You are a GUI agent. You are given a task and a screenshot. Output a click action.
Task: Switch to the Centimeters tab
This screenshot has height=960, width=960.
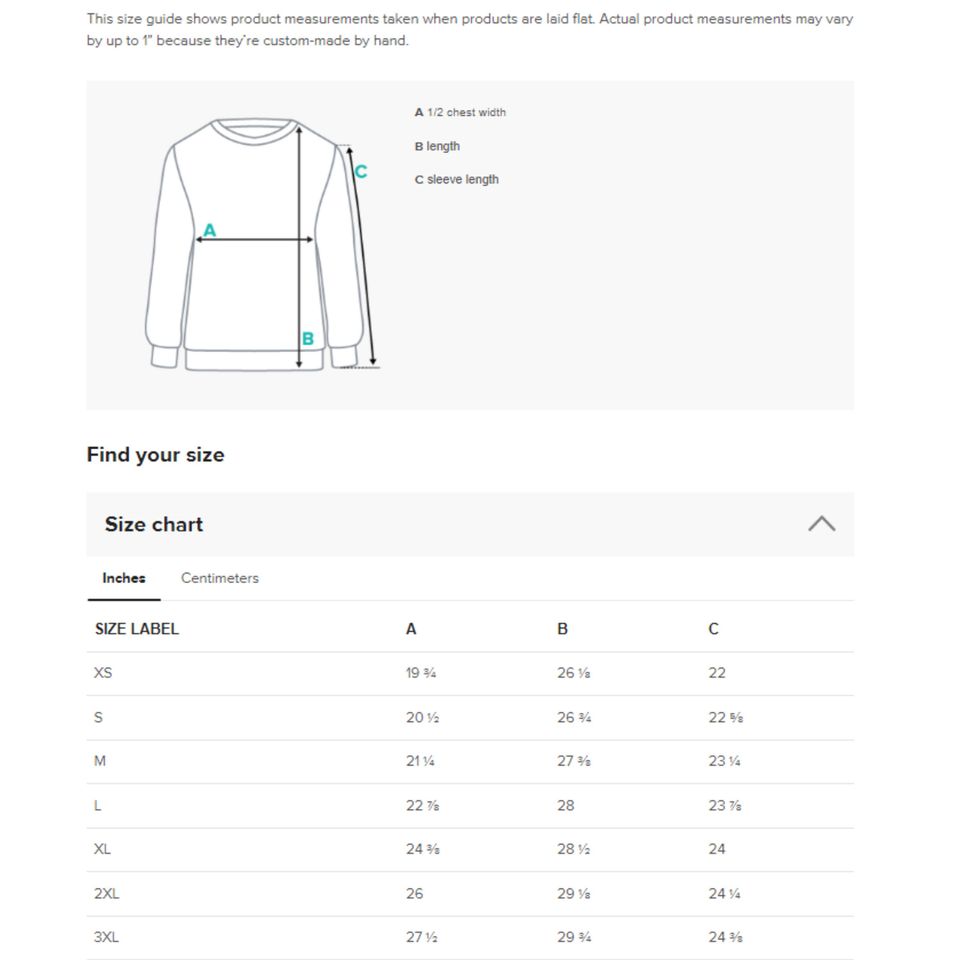[219, 578]
